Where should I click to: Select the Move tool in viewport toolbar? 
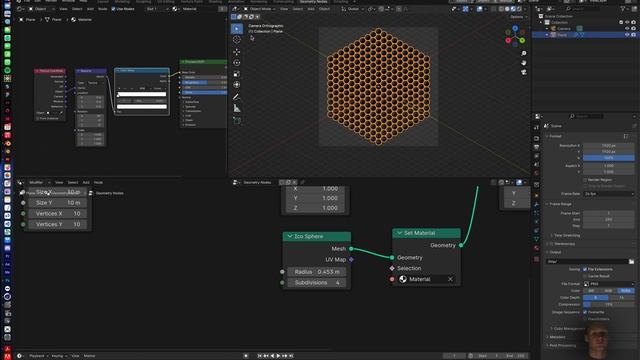(237, 52)
